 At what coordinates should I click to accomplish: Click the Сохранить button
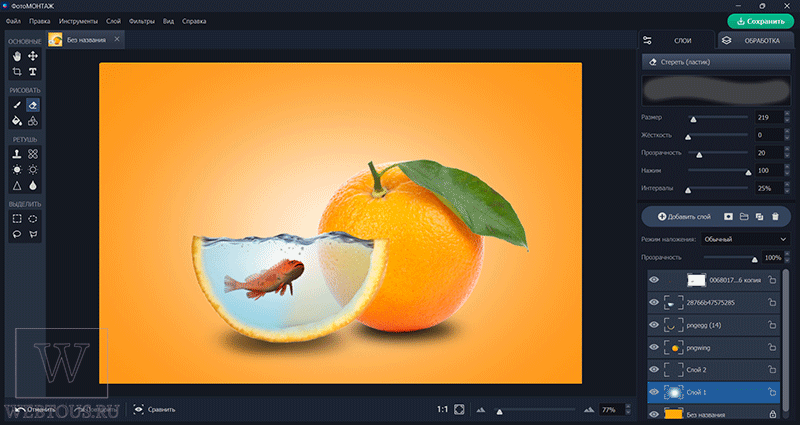click(760, 21)
